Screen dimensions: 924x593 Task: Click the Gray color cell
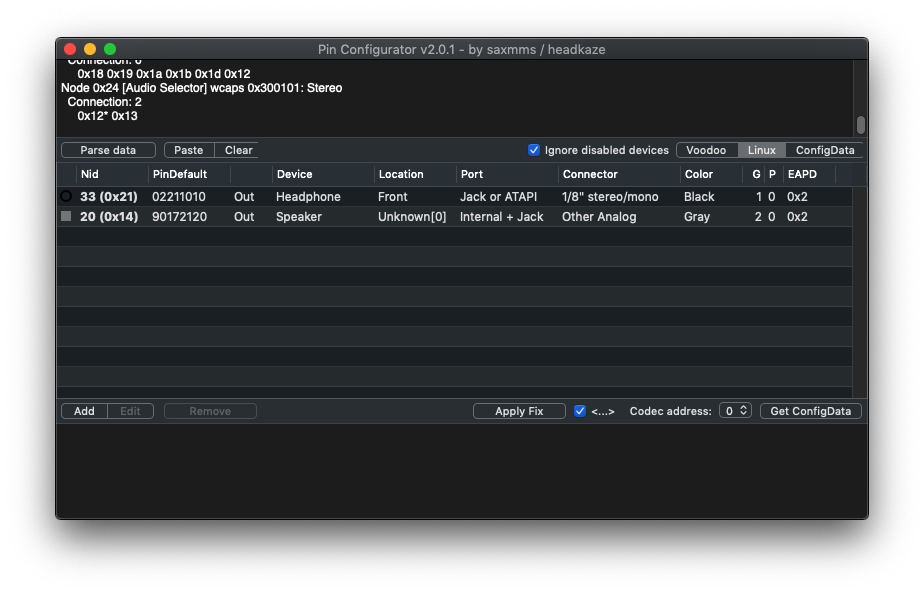(x=697, y=217)
